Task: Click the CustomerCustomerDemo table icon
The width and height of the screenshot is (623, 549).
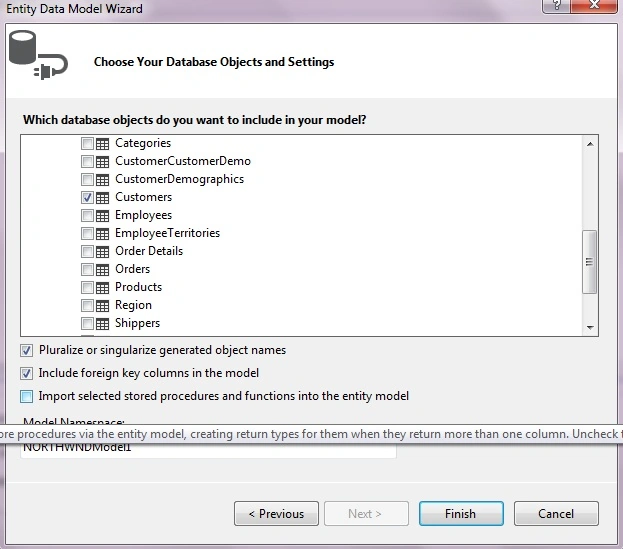Action: pos(103,162)
